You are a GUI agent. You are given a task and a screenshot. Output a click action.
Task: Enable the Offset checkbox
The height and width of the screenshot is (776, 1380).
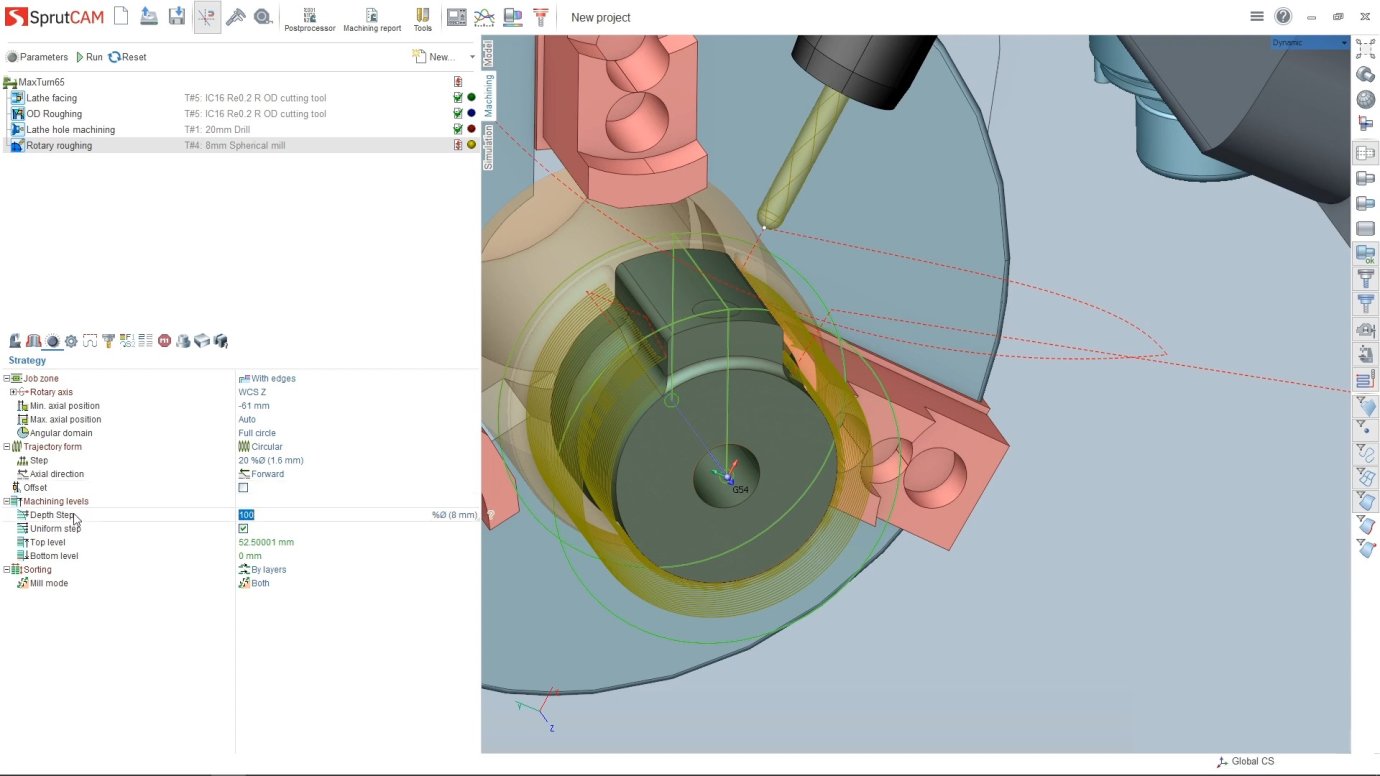[x=243, y=488]
